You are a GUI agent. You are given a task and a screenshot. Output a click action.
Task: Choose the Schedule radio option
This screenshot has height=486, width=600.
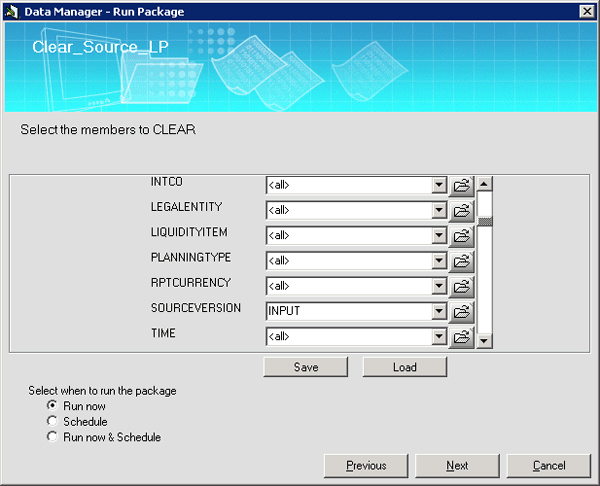(52, 422)
